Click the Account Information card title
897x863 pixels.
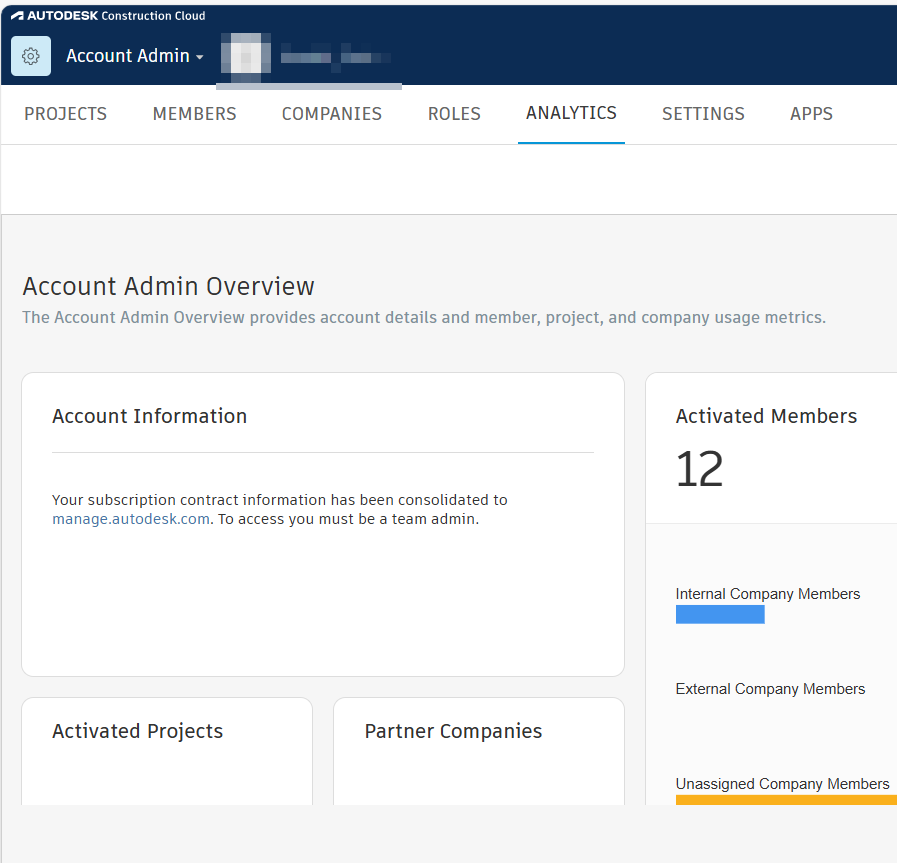[x=149, y=416]
